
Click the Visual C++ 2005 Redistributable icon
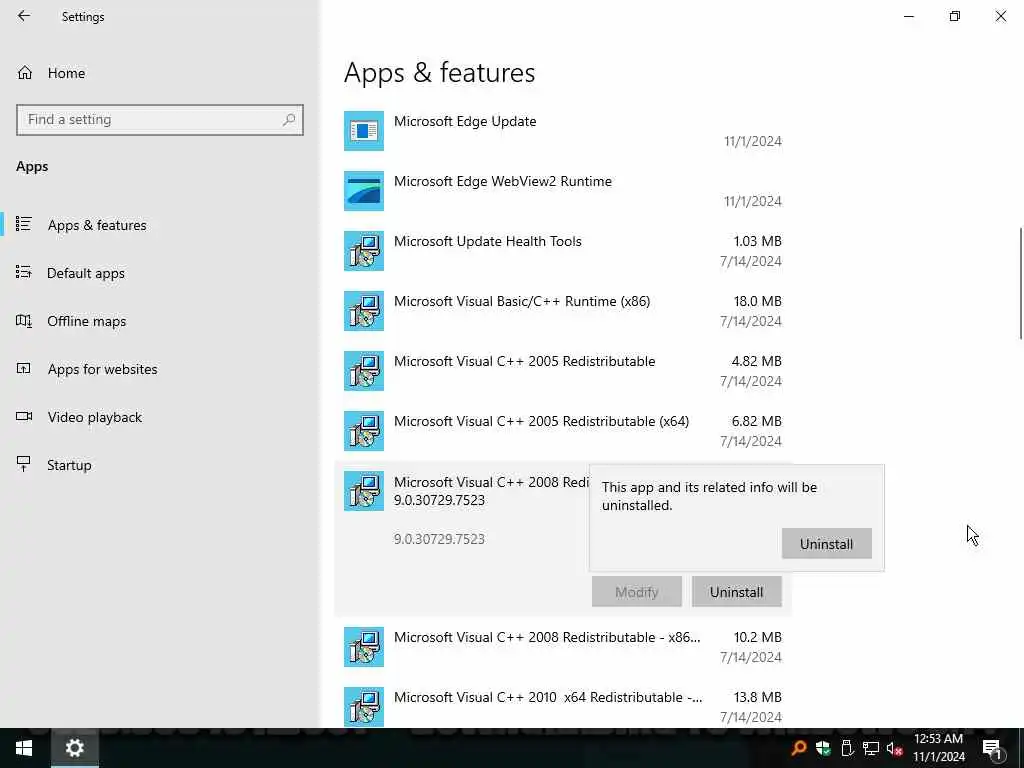[364, 371]
